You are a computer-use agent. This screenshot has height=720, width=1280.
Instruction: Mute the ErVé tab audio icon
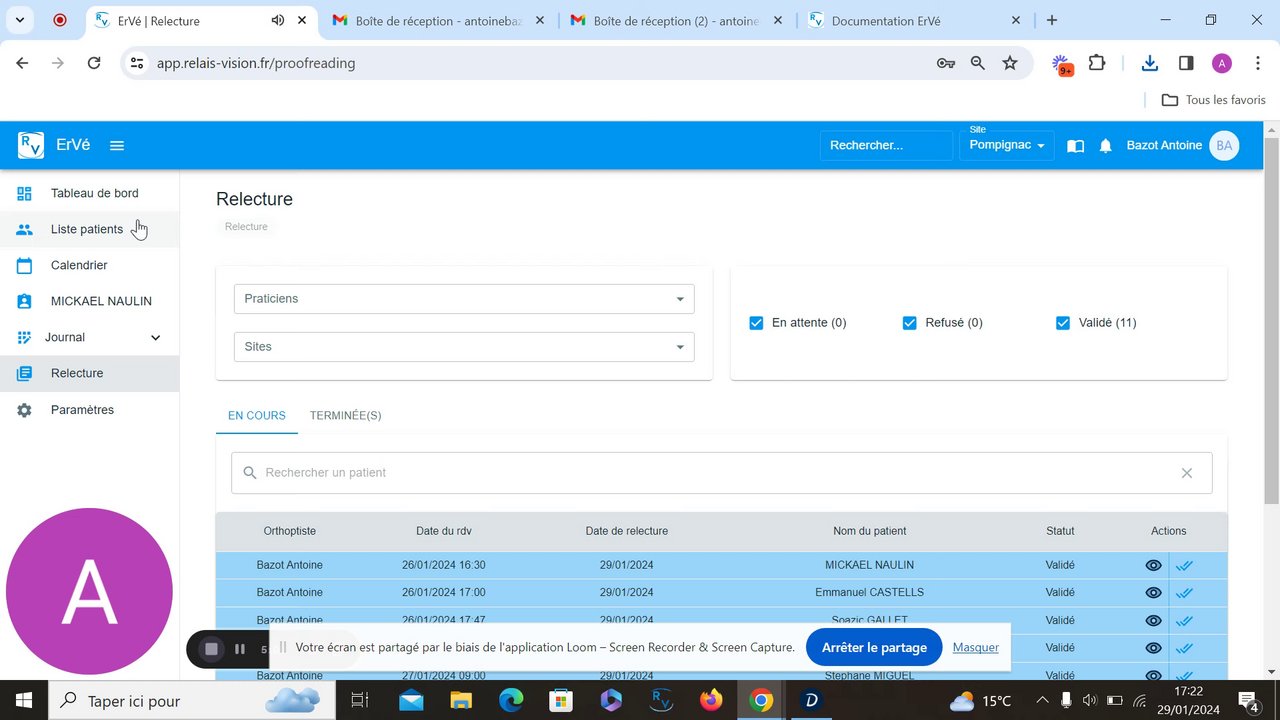(x=278, y=20)
